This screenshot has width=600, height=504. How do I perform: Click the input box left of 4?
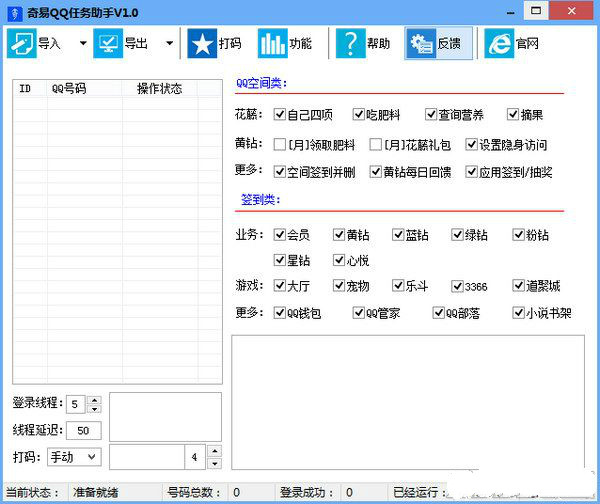pyautogui.click(x=147, y=457)
